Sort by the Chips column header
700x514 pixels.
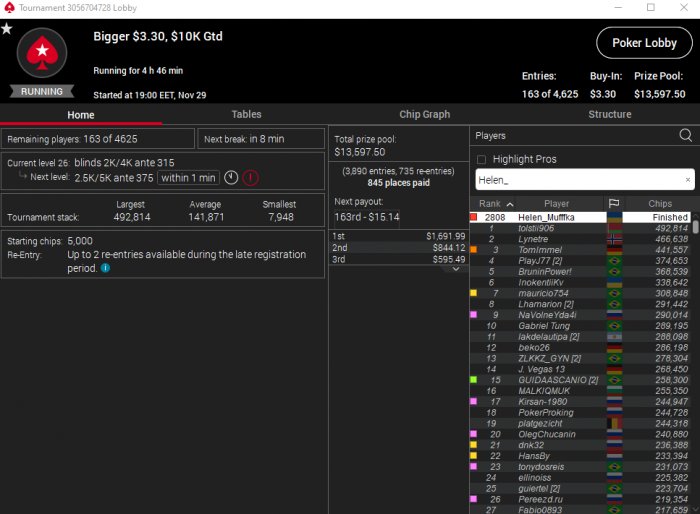pyautogui.click(x=660, y=204)
